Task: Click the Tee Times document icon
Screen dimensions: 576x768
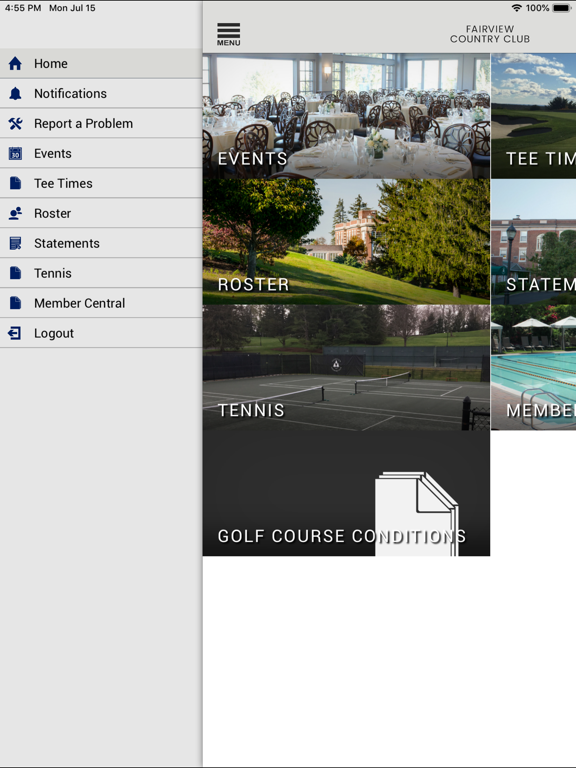Action: tap(15, 183)
